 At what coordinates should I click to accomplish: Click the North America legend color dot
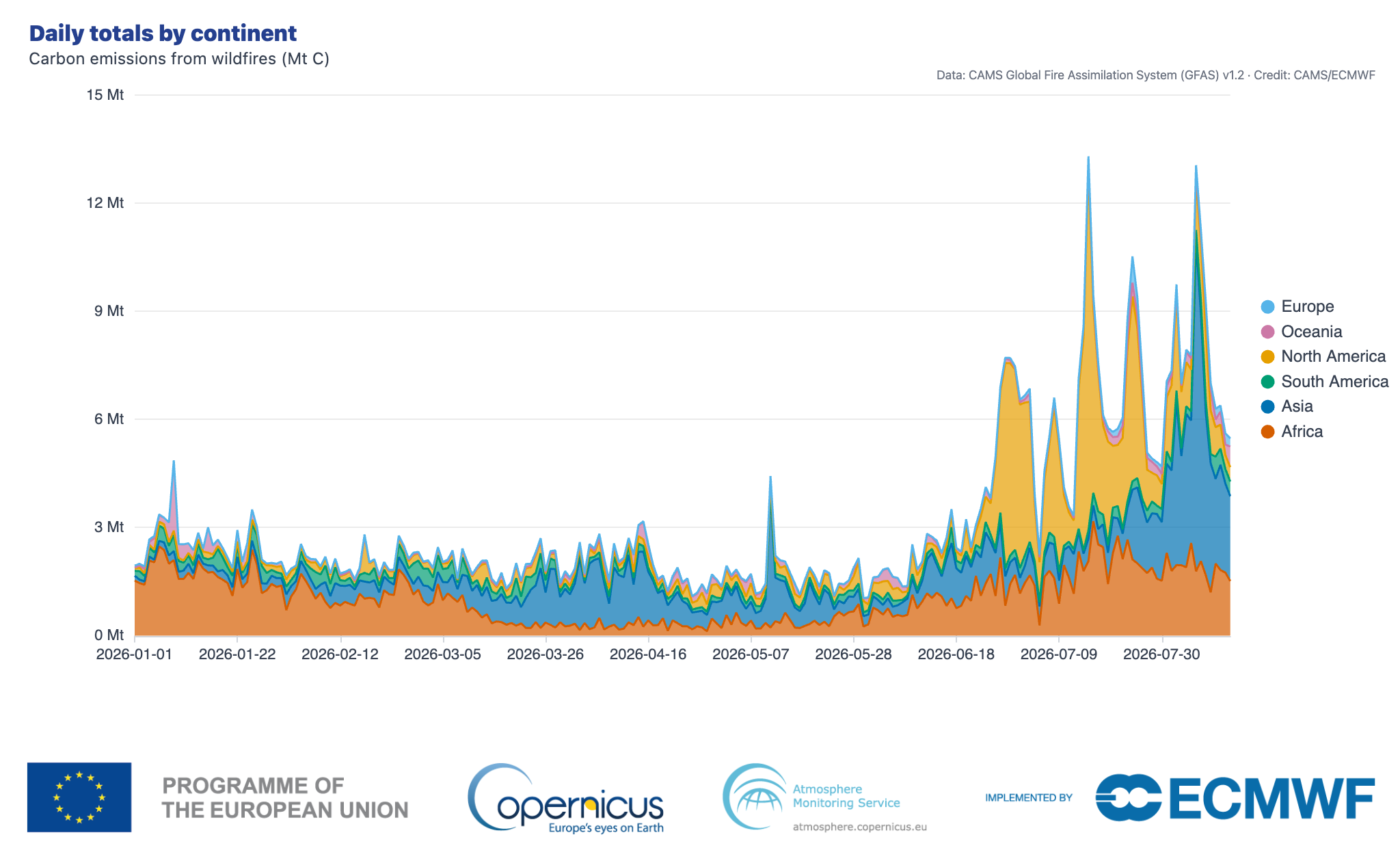point(1267,357)
